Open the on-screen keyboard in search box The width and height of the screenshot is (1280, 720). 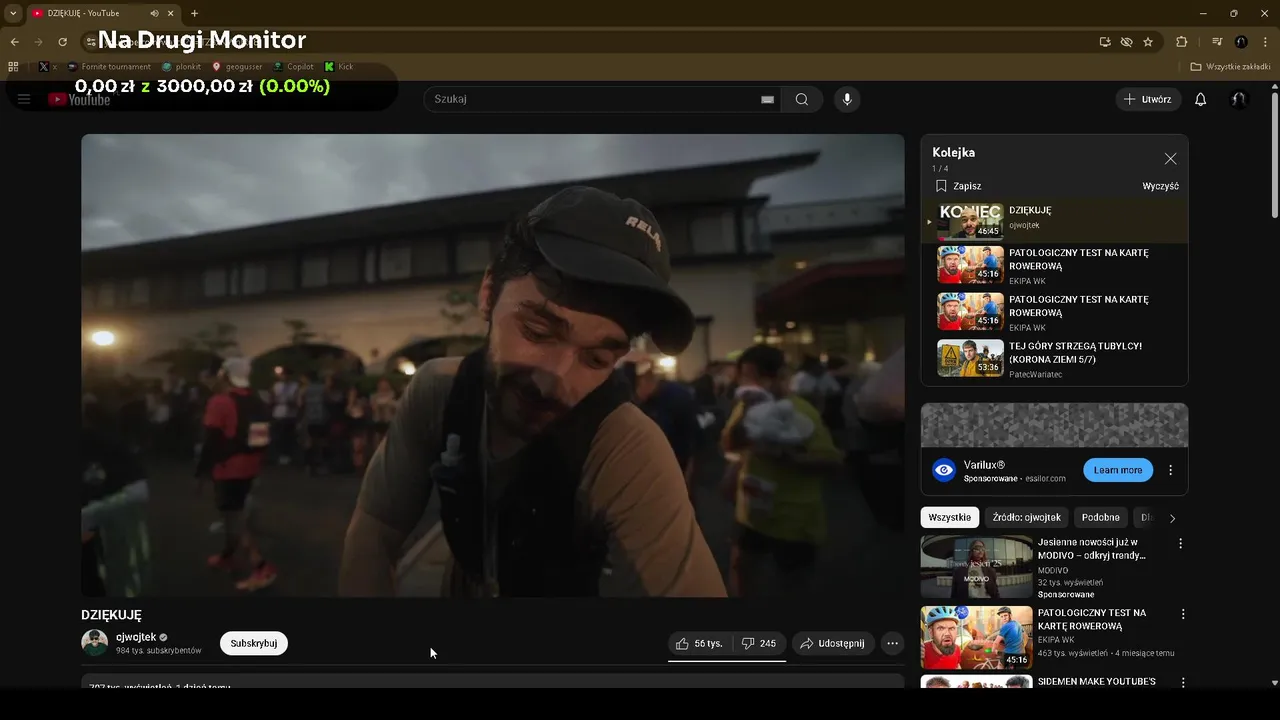(767, 99)
